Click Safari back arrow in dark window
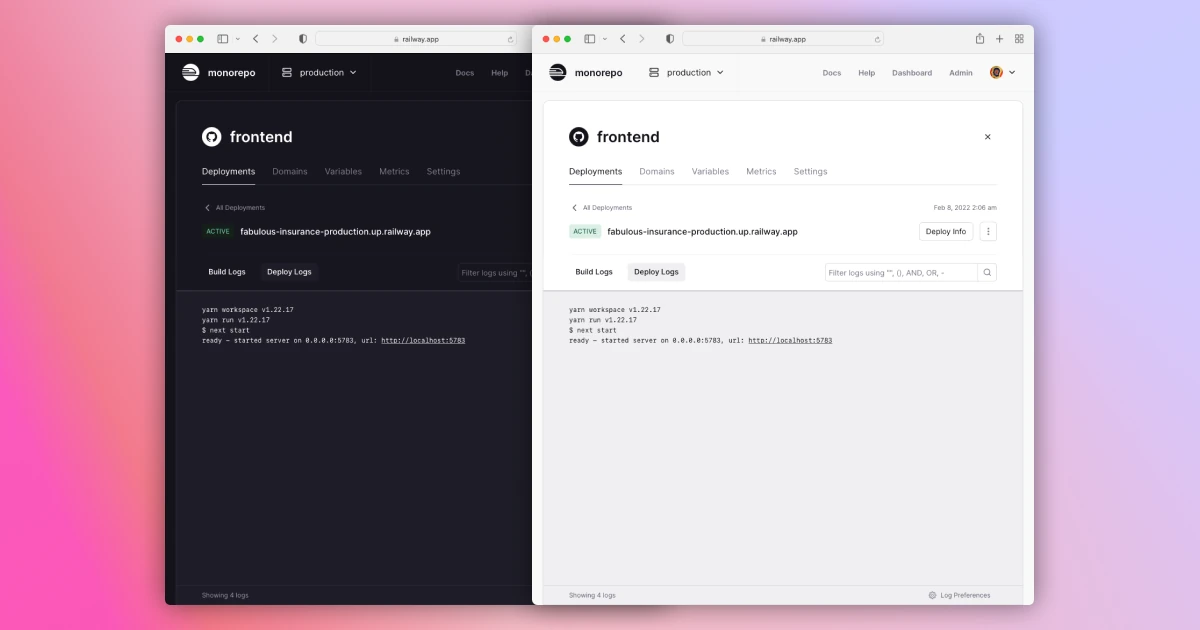 click(x=256, y=39)
